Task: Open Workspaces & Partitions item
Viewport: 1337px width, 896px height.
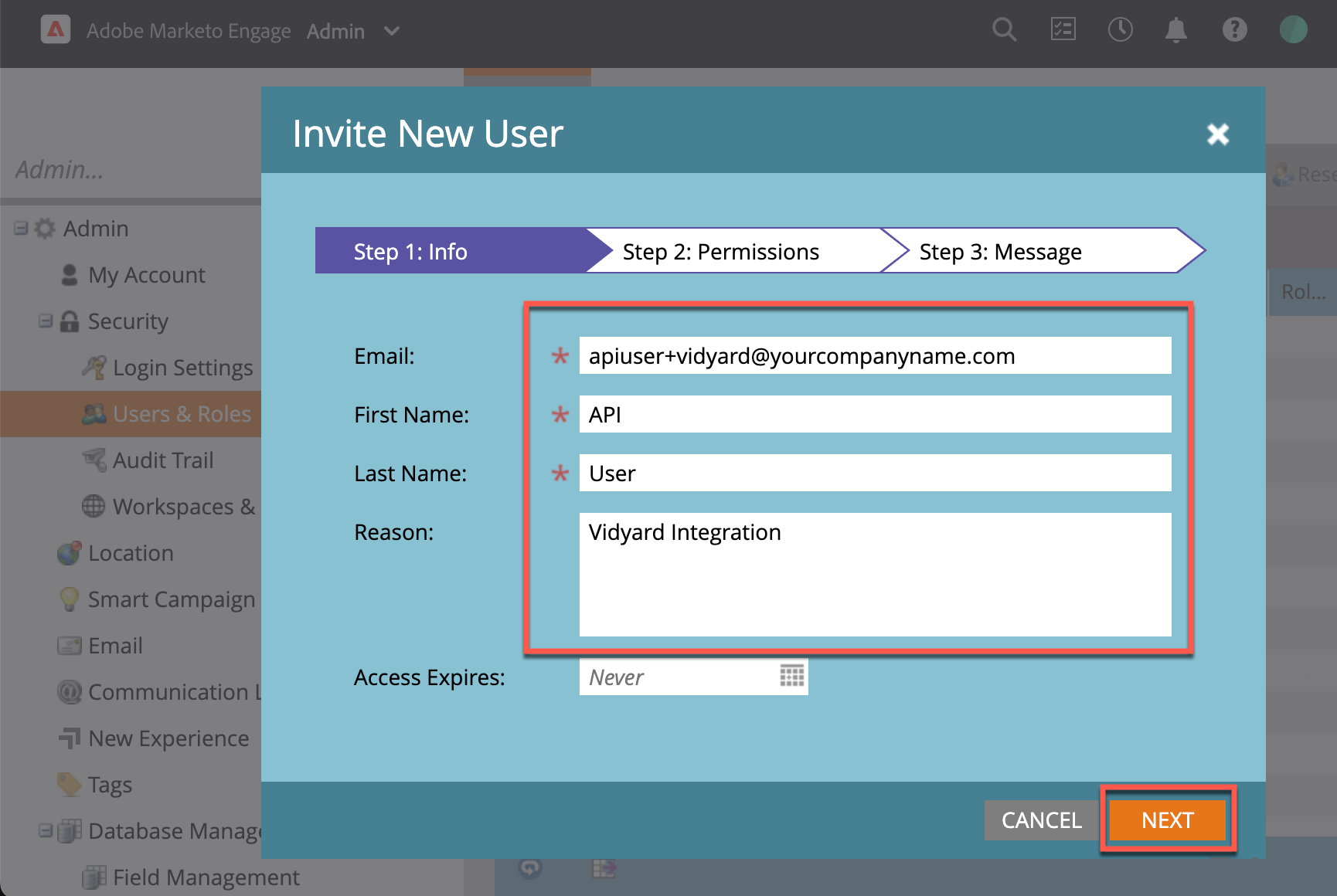Action: point(184,507)
